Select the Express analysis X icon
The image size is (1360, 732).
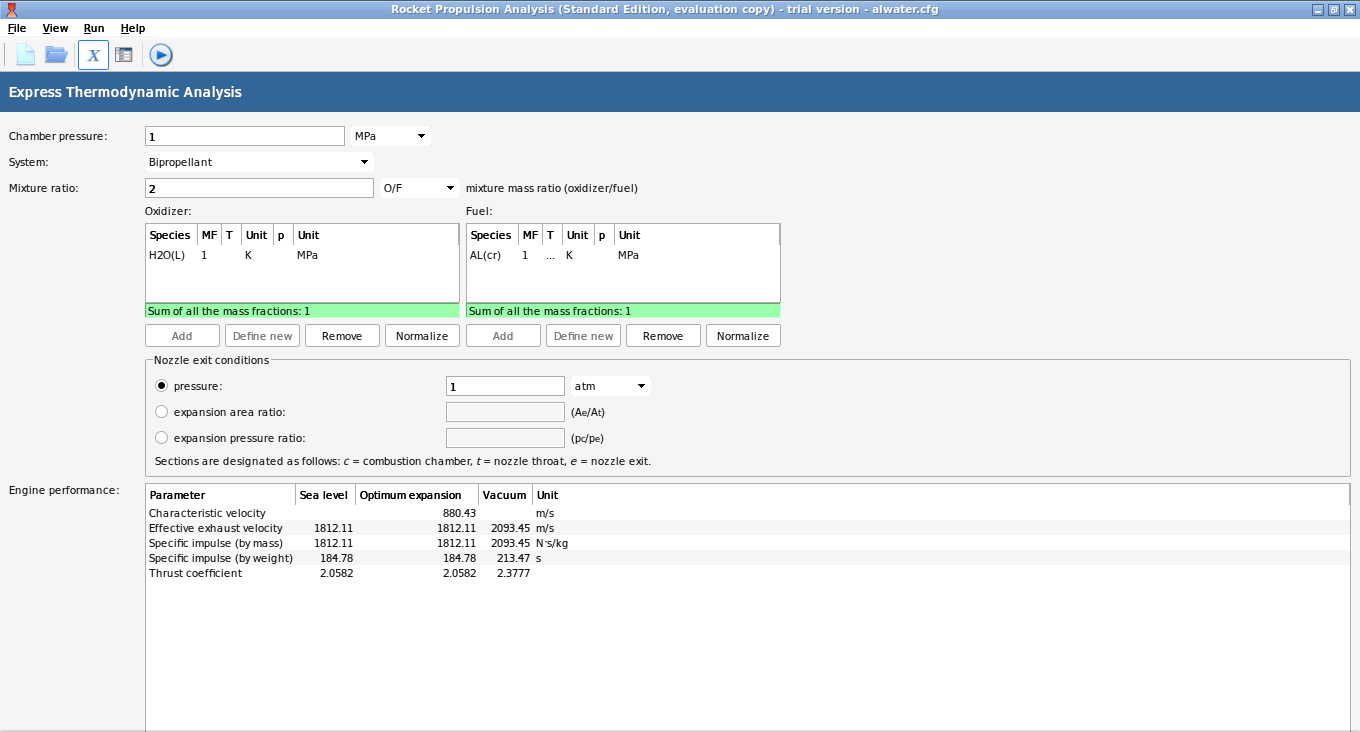point(93,55)
